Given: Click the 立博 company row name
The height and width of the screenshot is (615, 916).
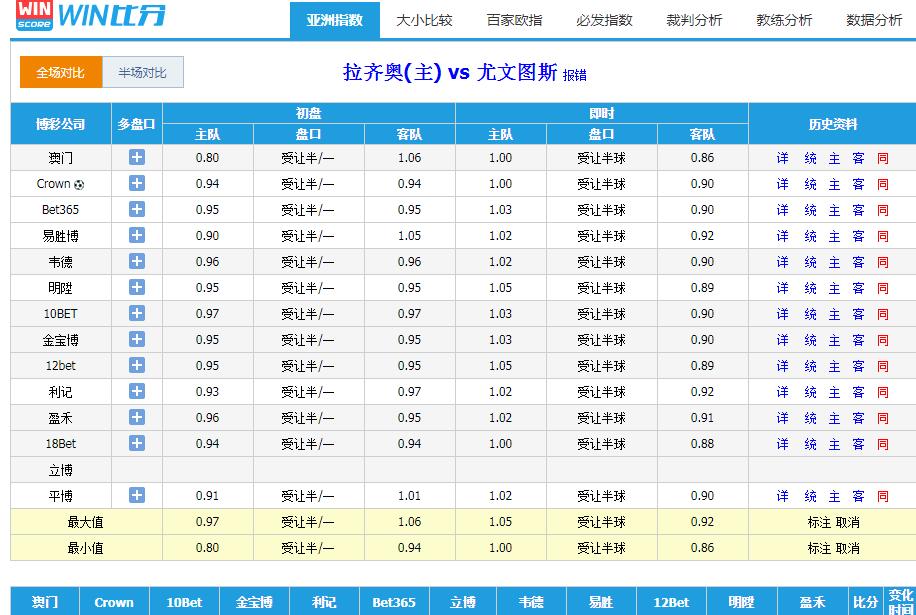Looking at the screenshot, I should click(x=61, y=470).
